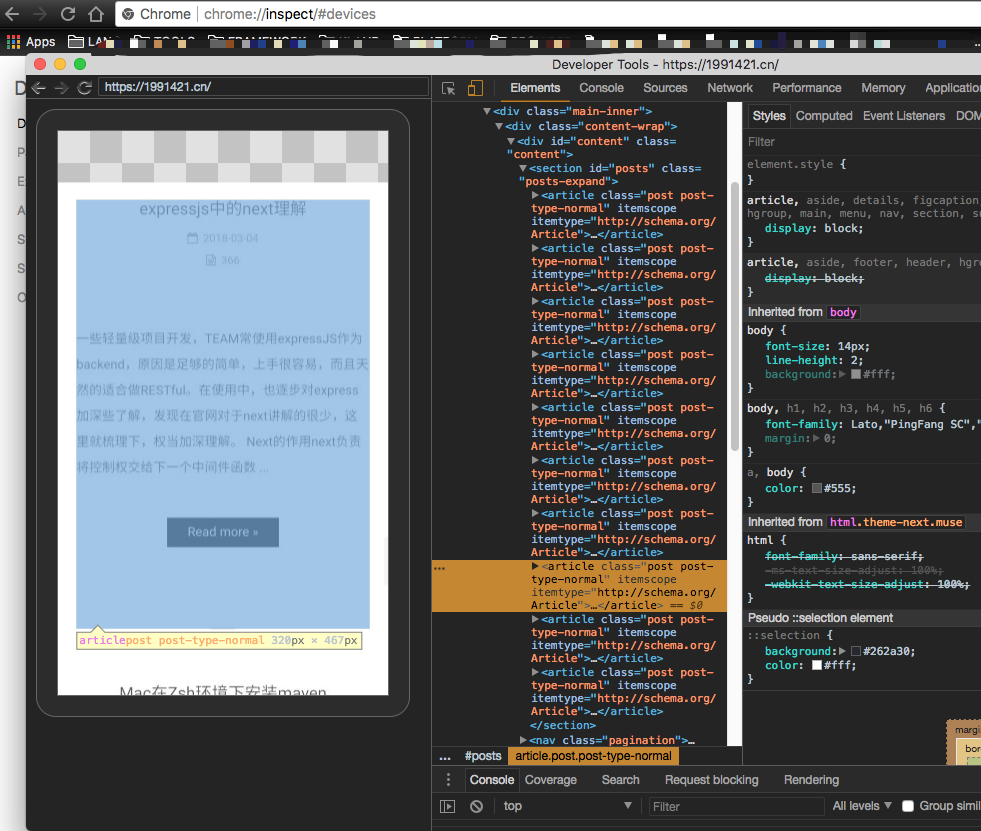
Task: Open the All levels log dropdown
Action: [x=862, y=806]
